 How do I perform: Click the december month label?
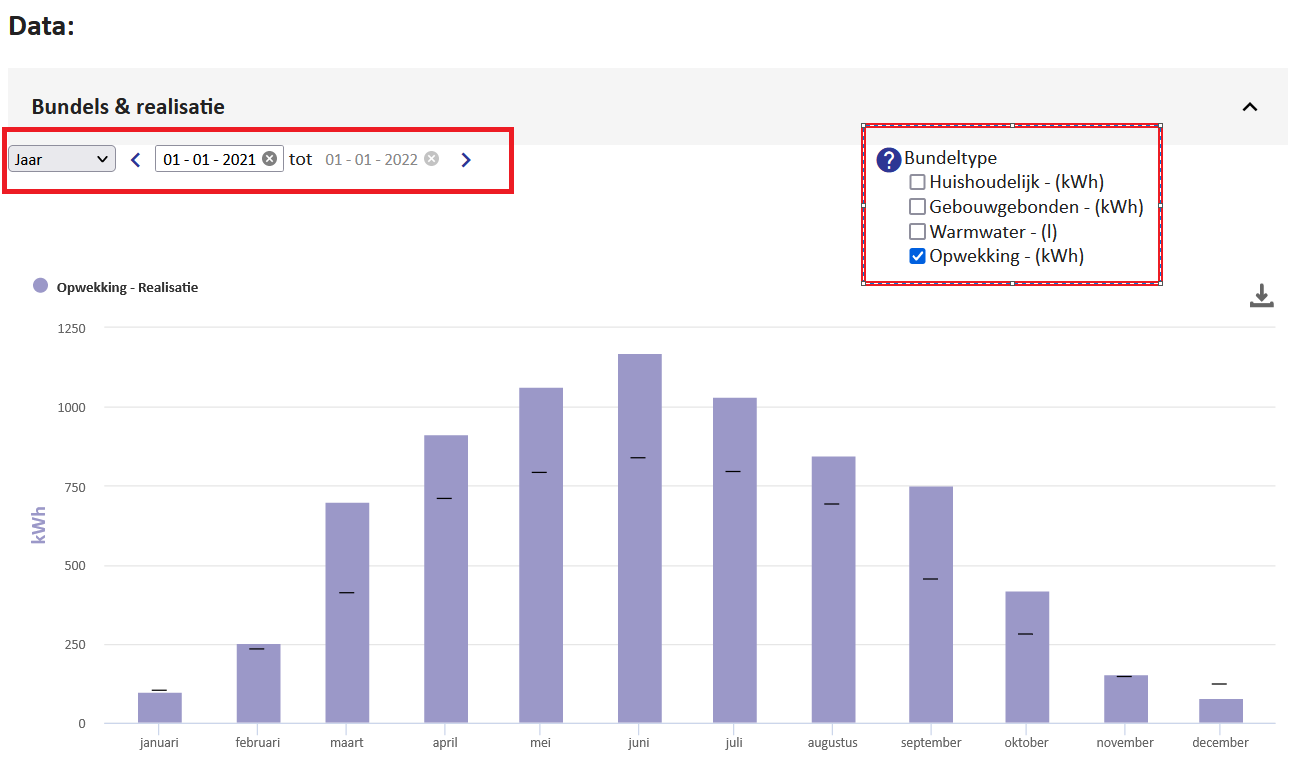(x=1221, y=743)
